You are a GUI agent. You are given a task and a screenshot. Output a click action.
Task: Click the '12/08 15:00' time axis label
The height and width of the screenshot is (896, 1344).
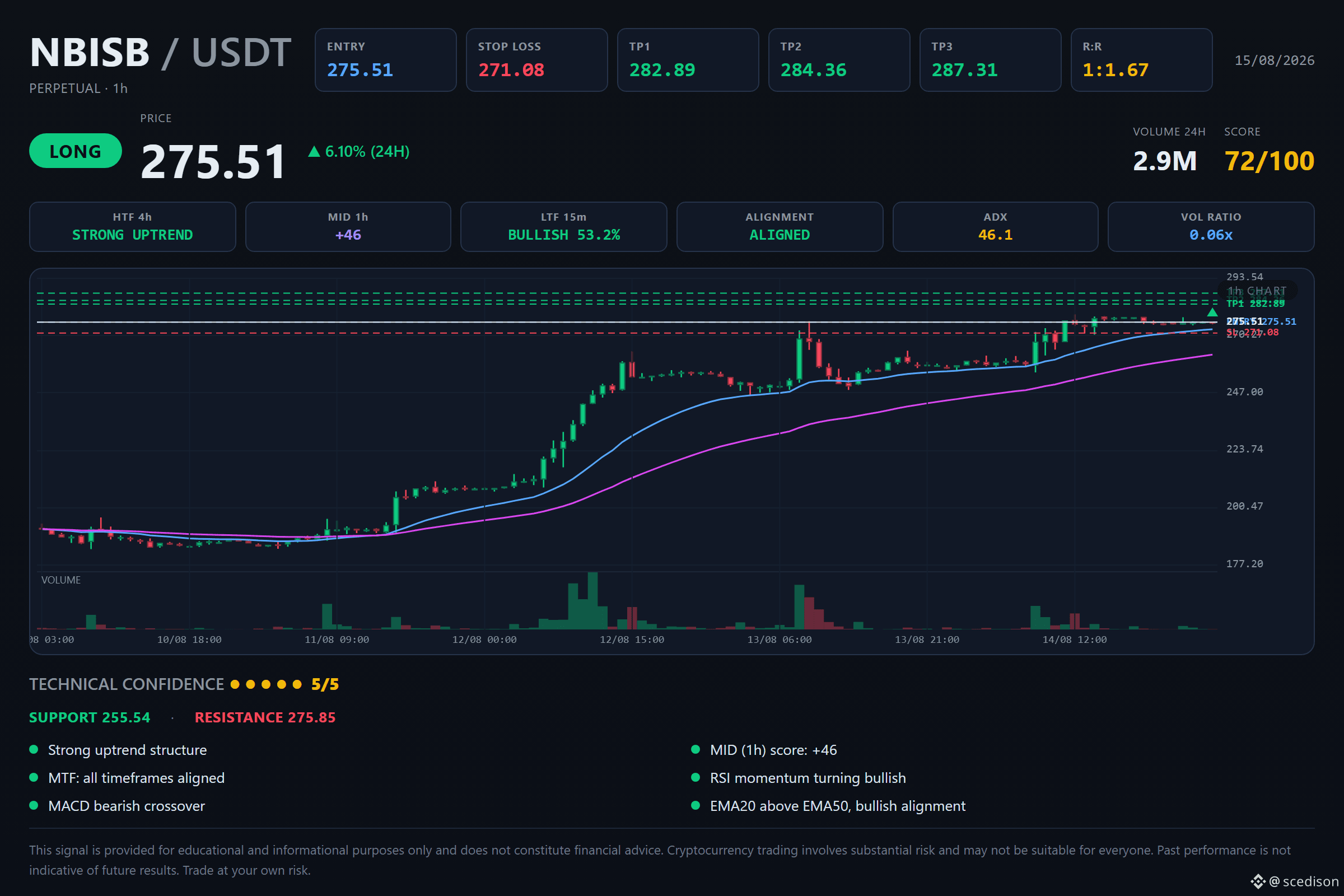tap(632, 640)
